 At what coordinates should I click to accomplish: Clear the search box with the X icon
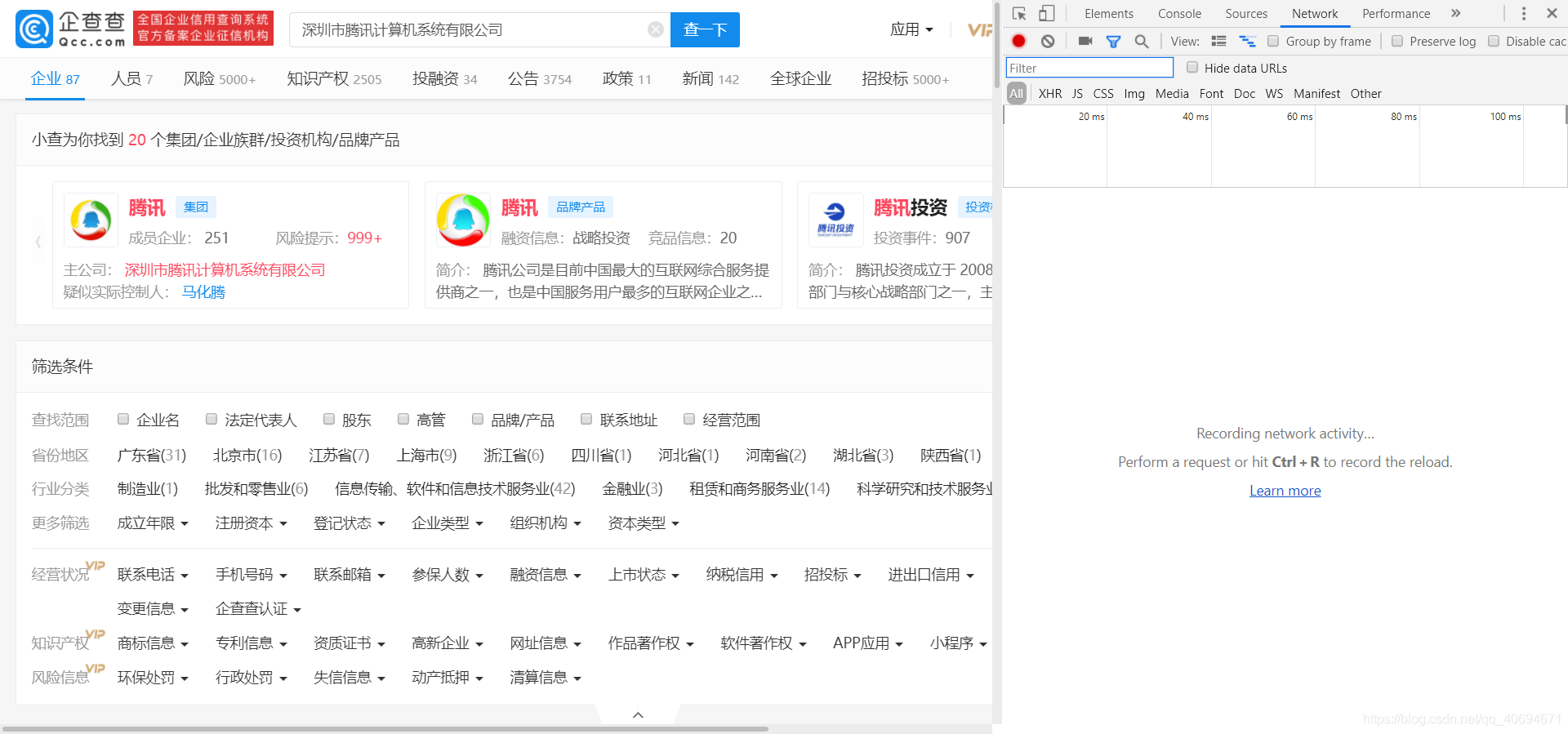[x=655, y=29]
